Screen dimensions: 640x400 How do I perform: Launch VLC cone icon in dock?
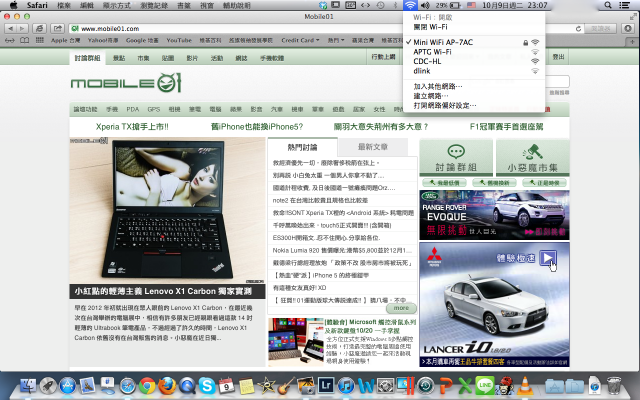pyautogui.click(x=525, y=385)
